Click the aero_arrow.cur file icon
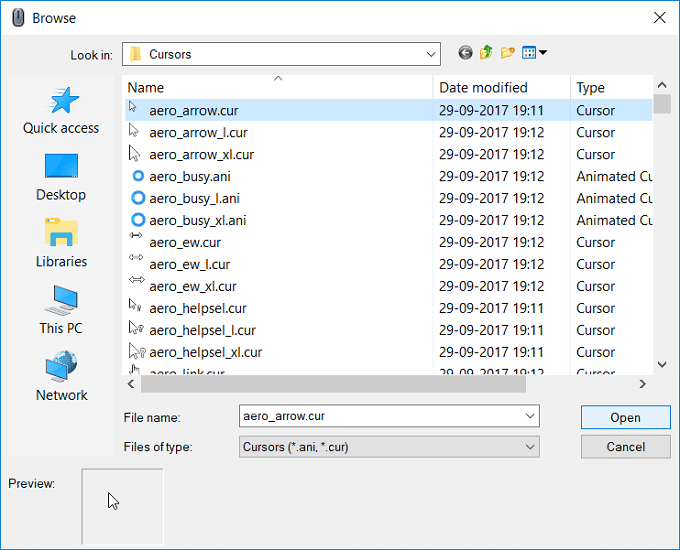Screen dimensions: 680x550 [x=133, y=107]
